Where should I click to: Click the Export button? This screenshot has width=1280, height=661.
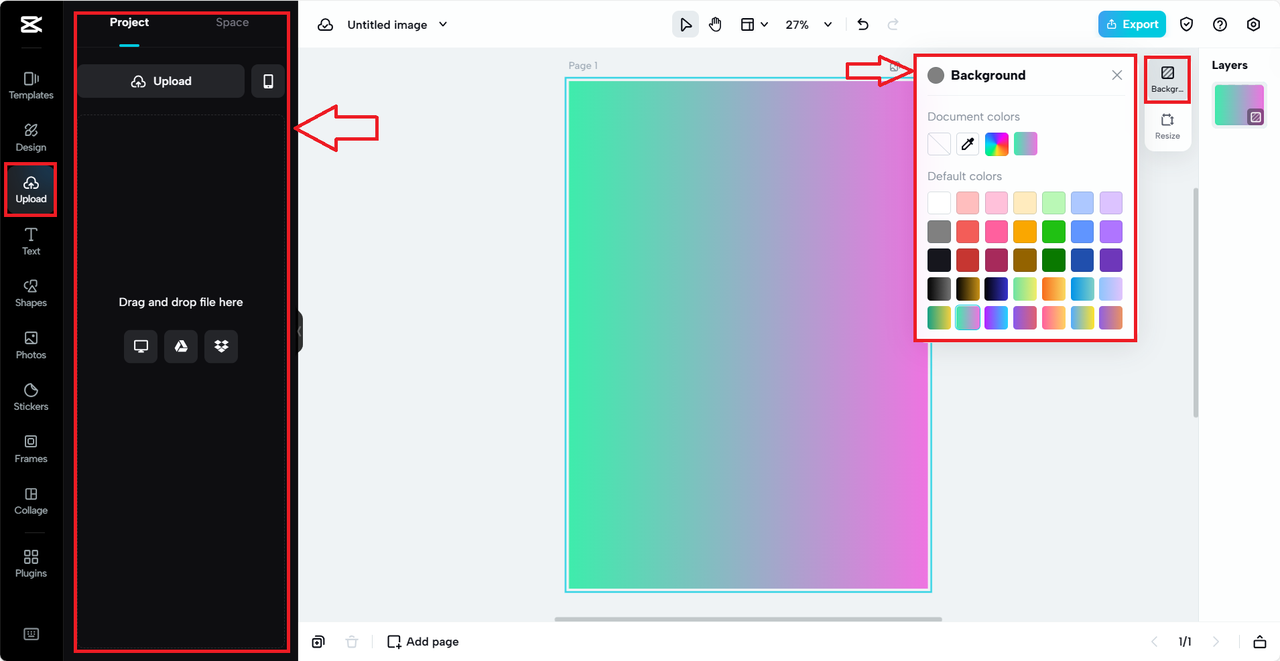[1132, 24]
